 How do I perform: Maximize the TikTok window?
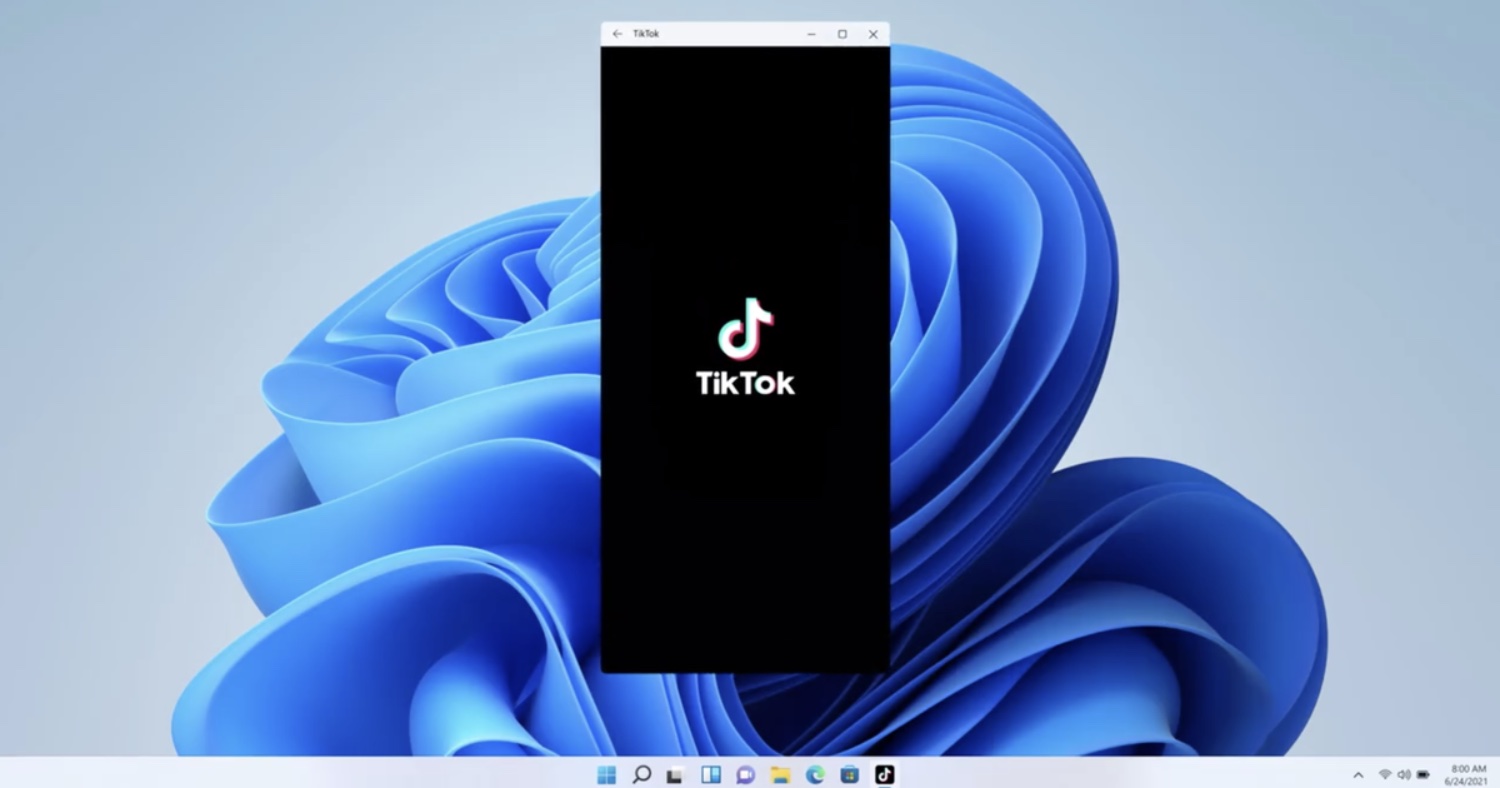(842, 34)
